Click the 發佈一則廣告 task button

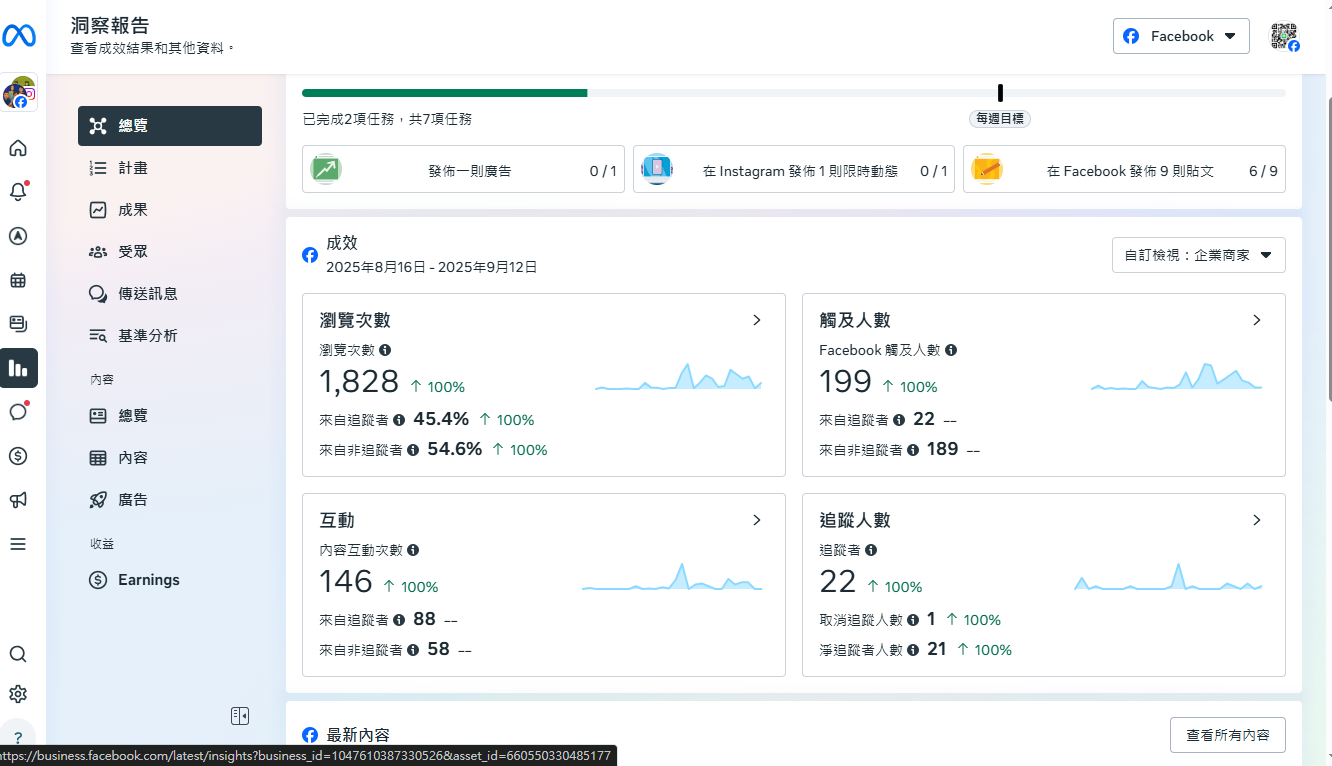point(463,170)
